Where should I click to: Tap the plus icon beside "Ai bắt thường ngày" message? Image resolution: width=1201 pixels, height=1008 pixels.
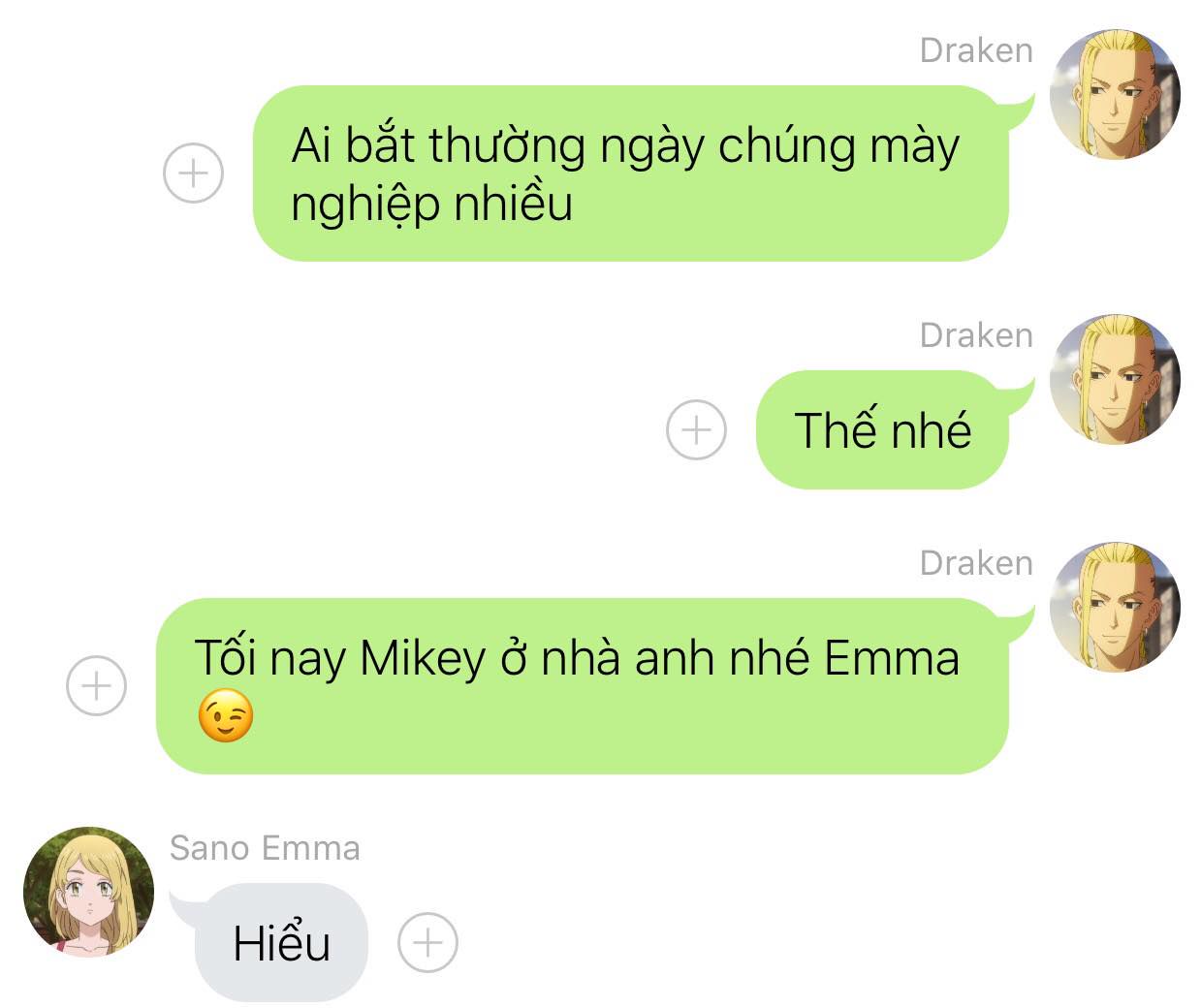coord(193,173)
